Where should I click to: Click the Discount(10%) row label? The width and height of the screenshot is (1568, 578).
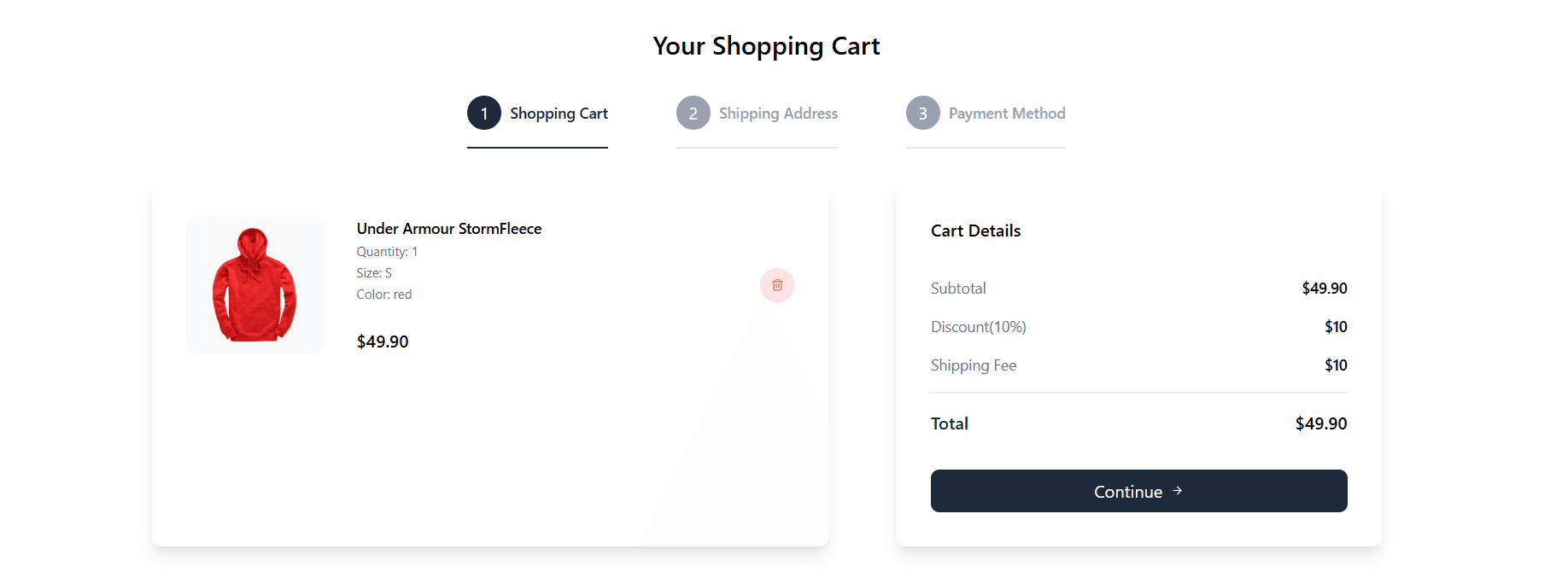pyautogui.click(x=979, y=327)
